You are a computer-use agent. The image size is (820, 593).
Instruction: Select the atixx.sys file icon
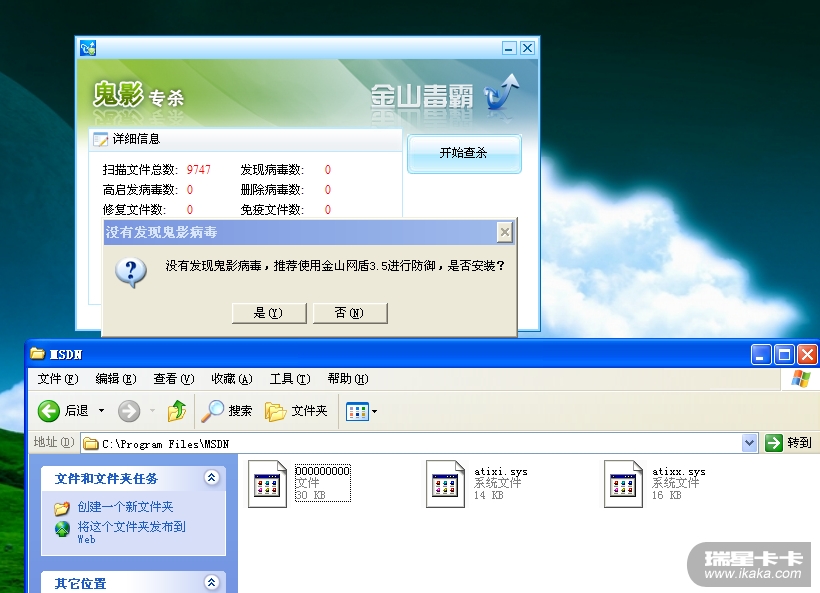click(x=623, y=484)
